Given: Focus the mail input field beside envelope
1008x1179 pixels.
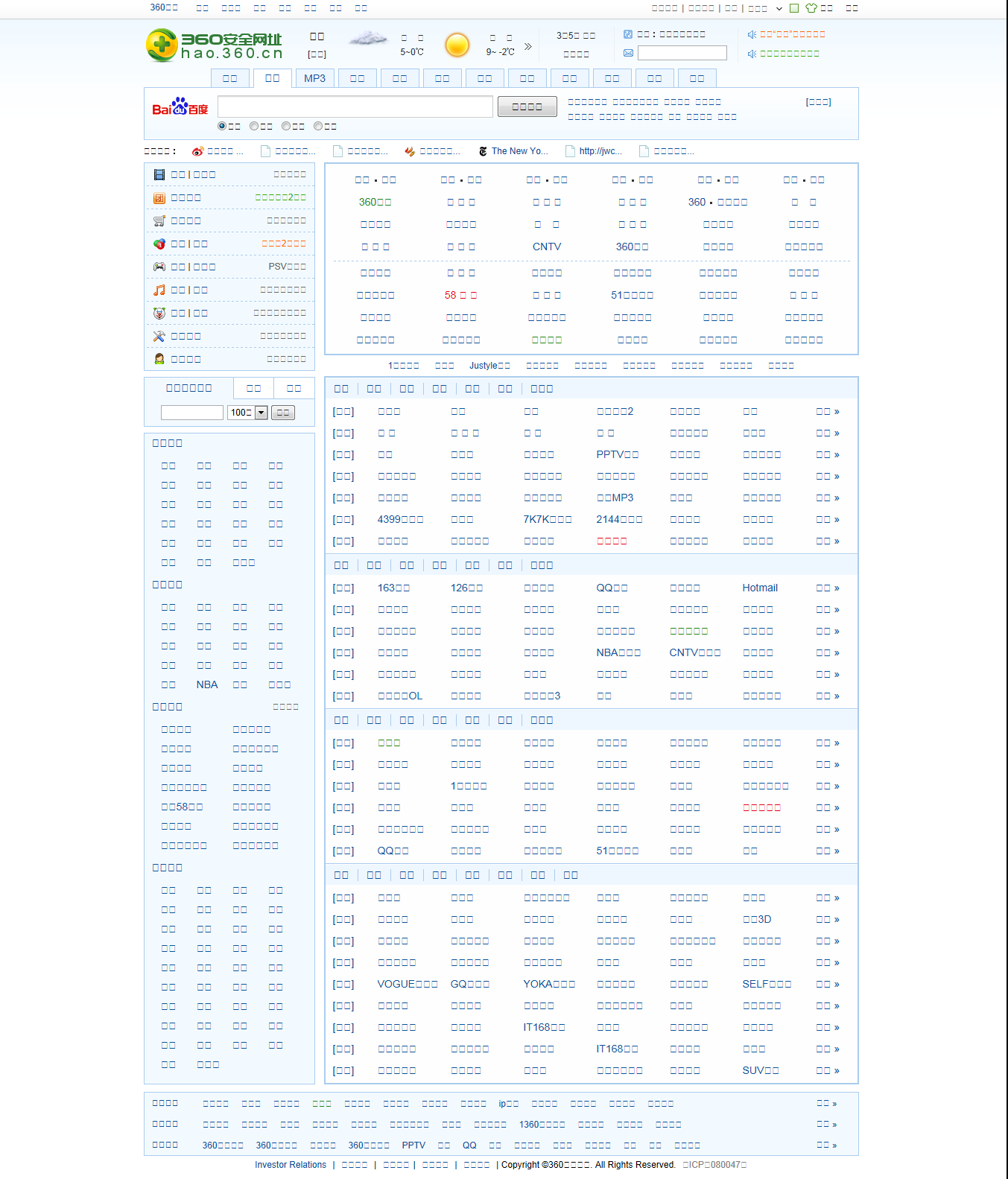Looking at the screenshot, I should coord(682,53).
